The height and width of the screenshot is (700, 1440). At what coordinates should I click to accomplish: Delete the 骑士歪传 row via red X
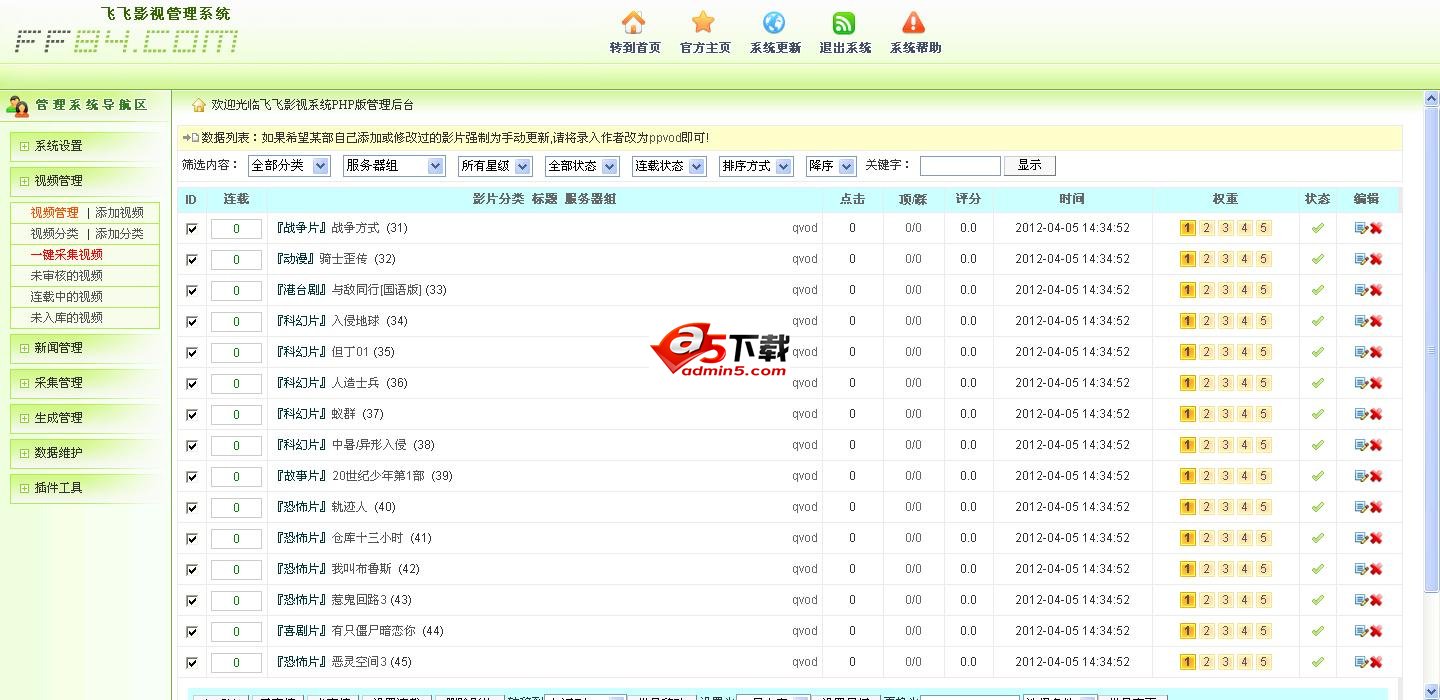click(x=1376, y=260)
